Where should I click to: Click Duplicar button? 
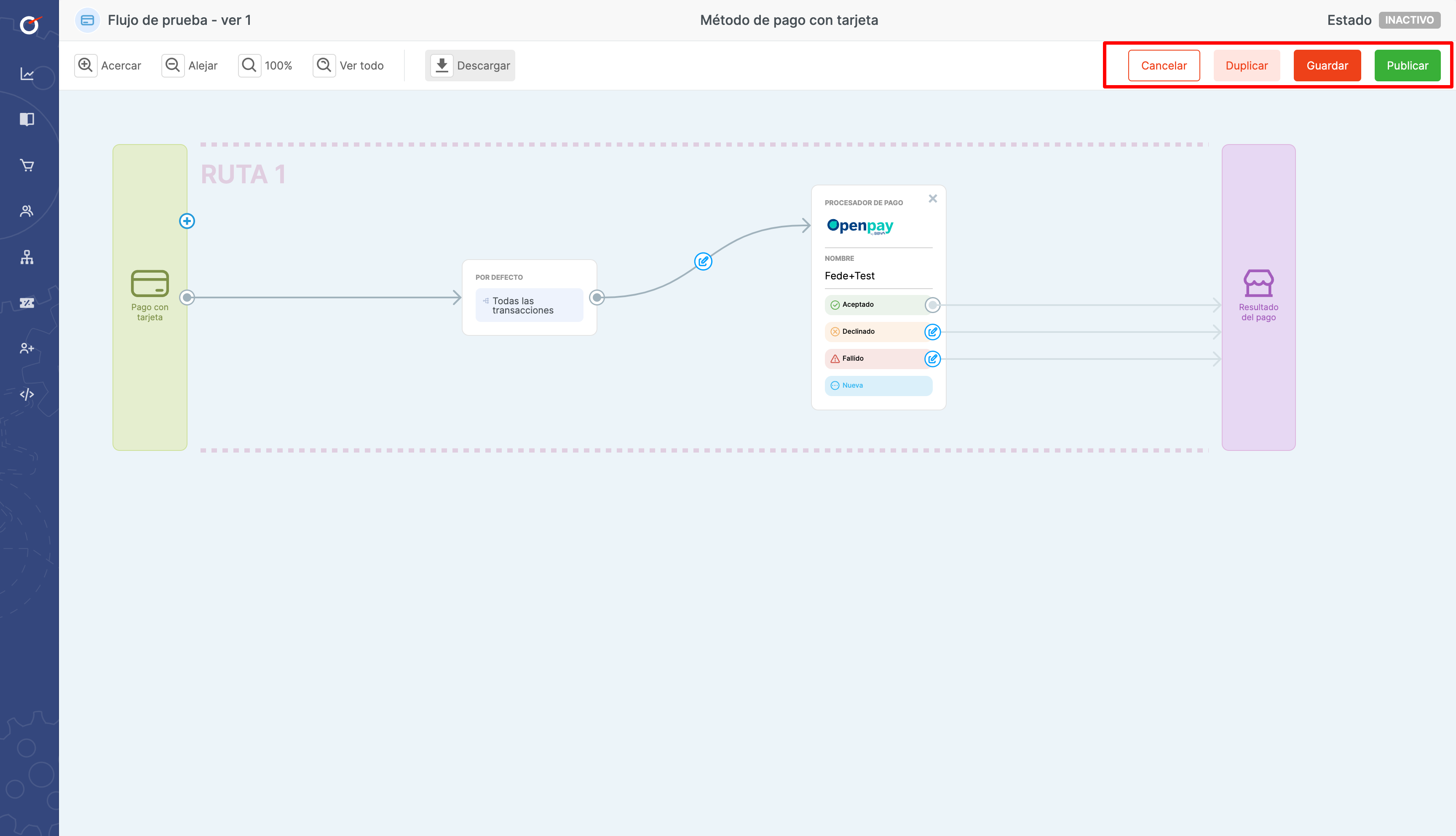1247,65
